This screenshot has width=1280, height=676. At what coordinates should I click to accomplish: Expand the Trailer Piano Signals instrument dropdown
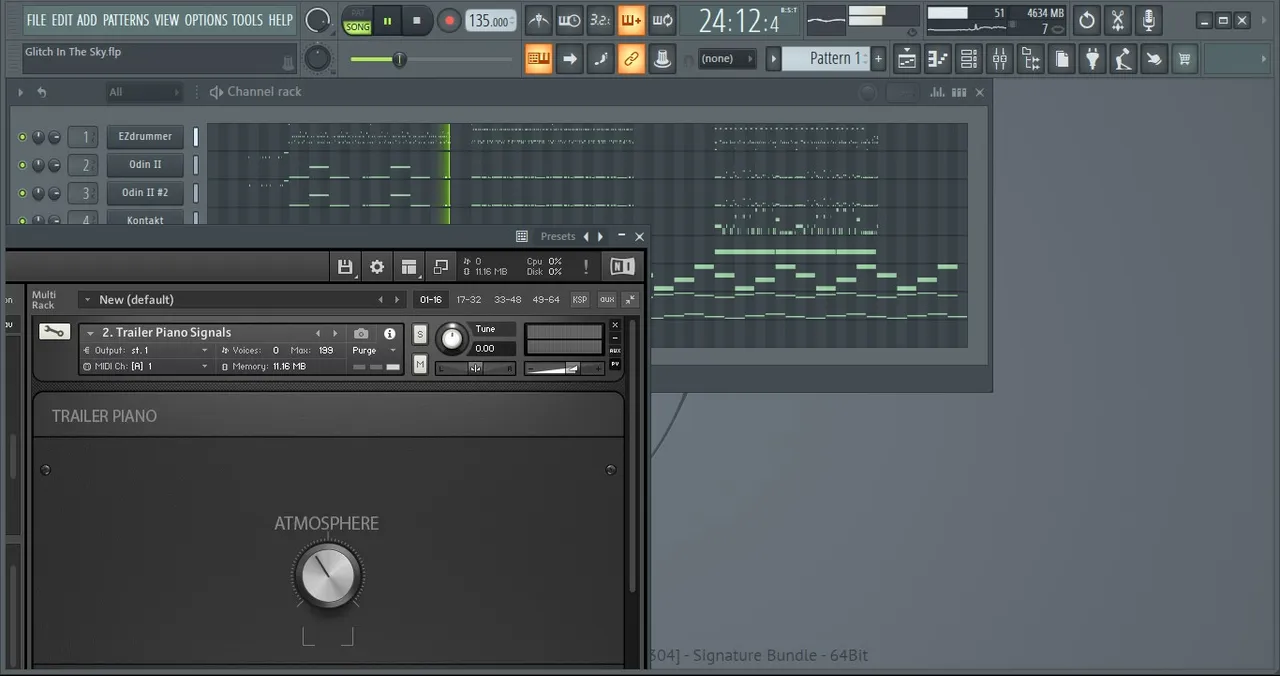click(90, 333)
